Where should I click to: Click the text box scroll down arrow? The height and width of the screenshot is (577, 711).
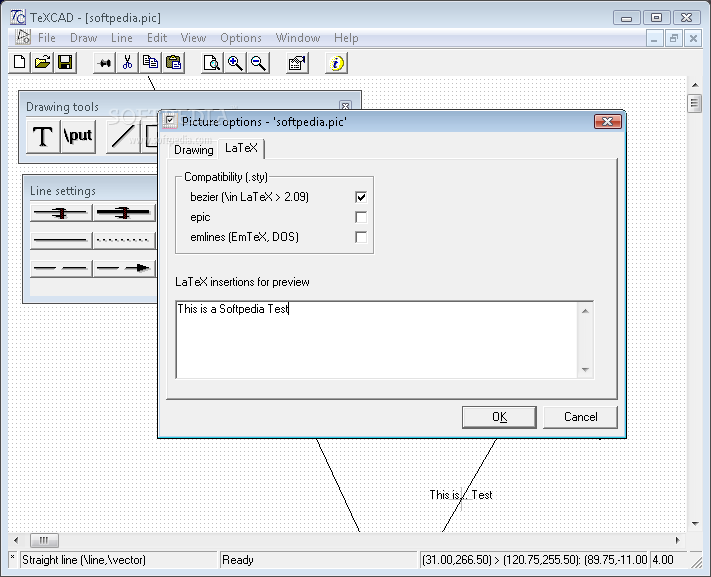click(585, 369)
